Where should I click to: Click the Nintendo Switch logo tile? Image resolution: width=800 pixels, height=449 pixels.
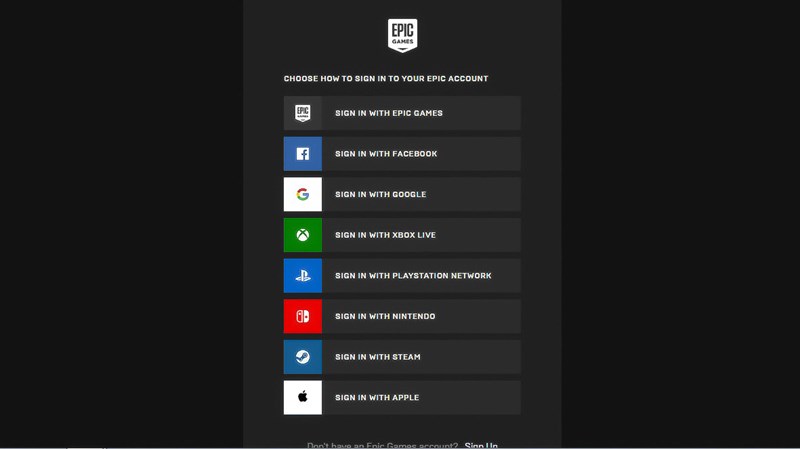pos(303,316)
